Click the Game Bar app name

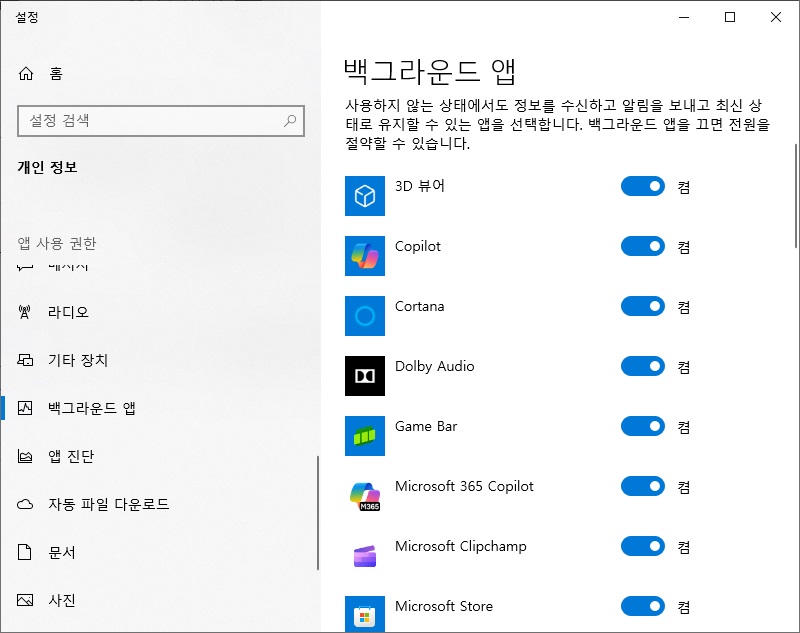pos(426,426)
